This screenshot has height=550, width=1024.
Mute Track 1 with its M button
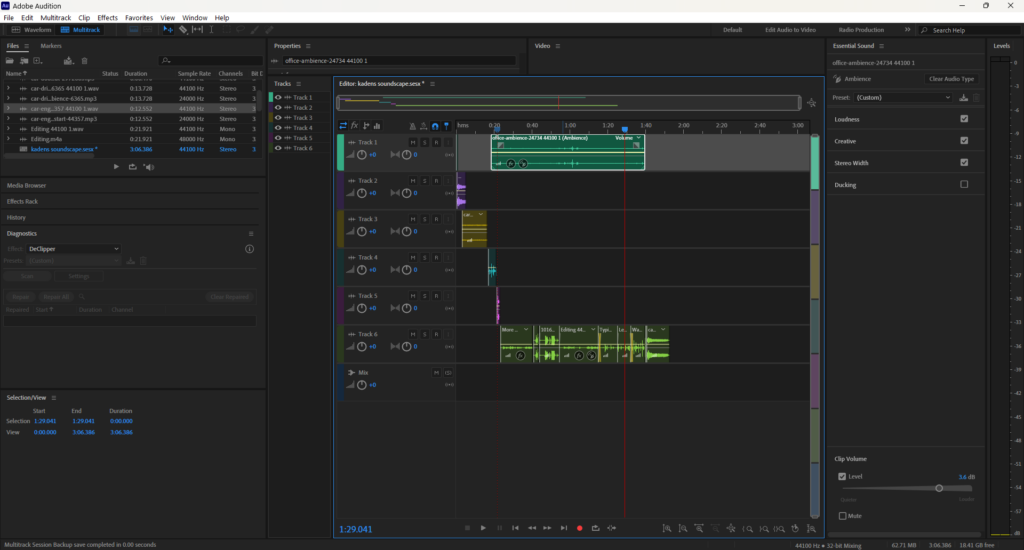click(x=412, y=143)
